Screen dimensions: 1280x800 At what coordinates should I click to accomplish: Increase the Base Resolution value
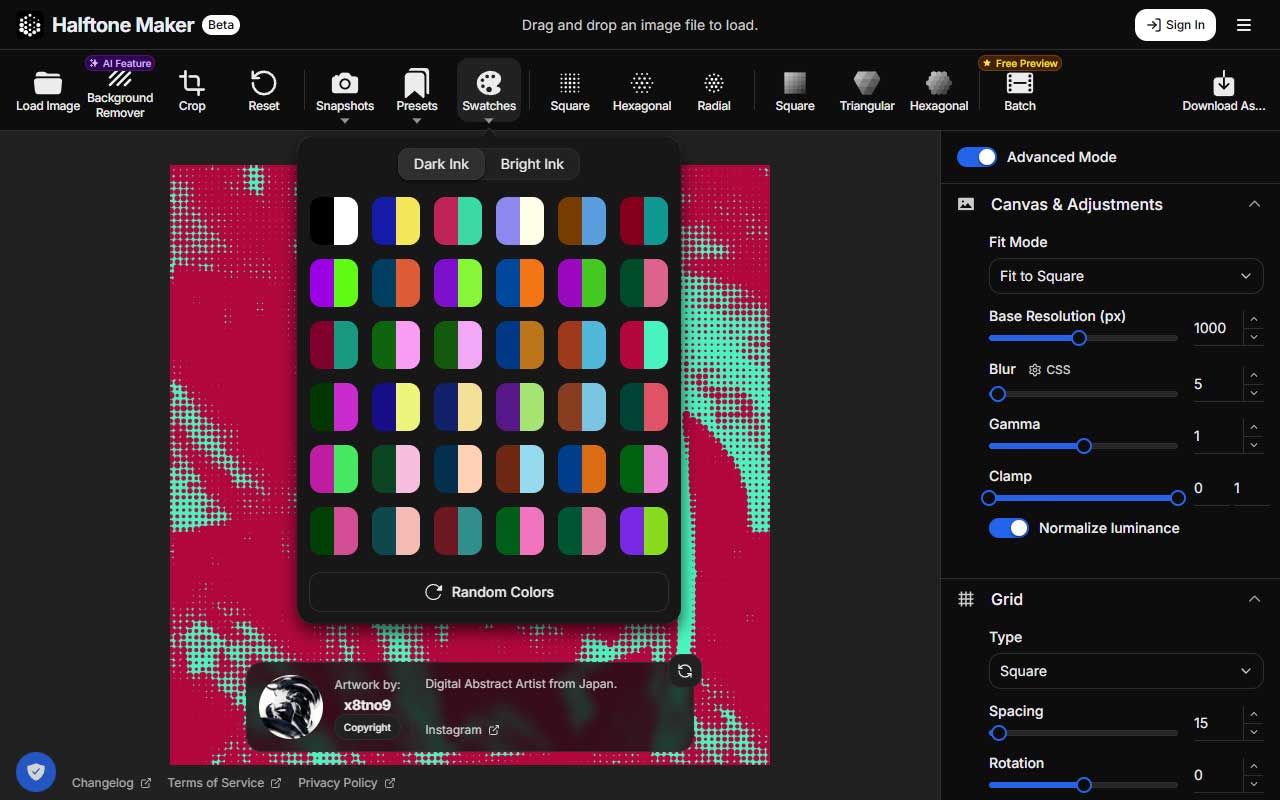pyautogui.click(x=1254, y=320)
